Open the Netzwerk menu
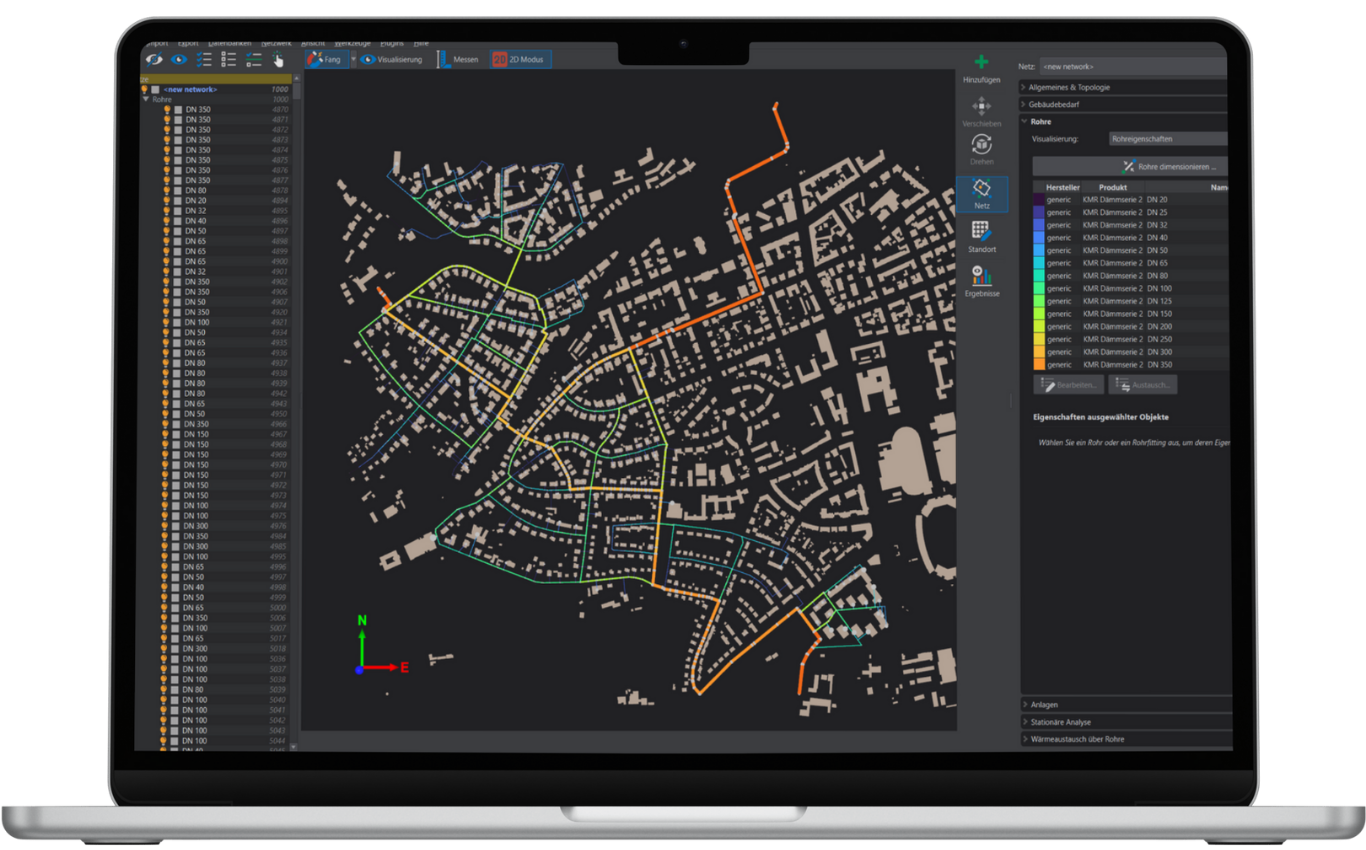 tap(276, 43)
